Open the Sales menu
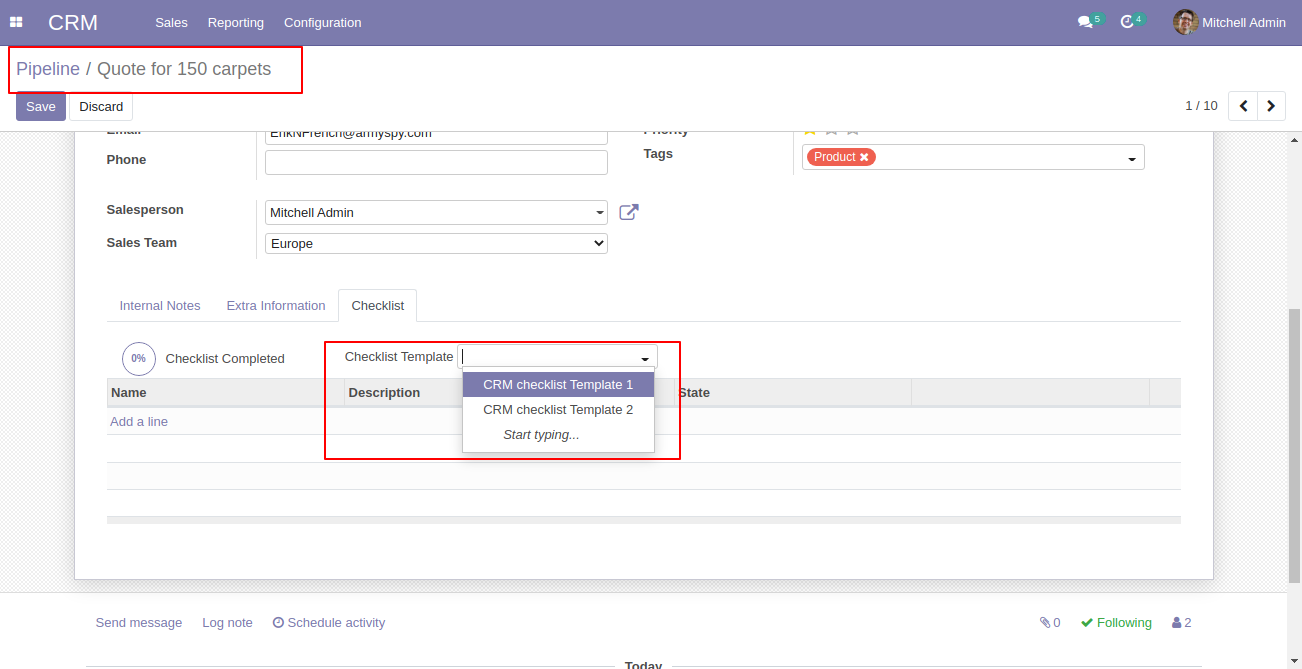This screenshot has width=1302, height=669. [171, 22]
